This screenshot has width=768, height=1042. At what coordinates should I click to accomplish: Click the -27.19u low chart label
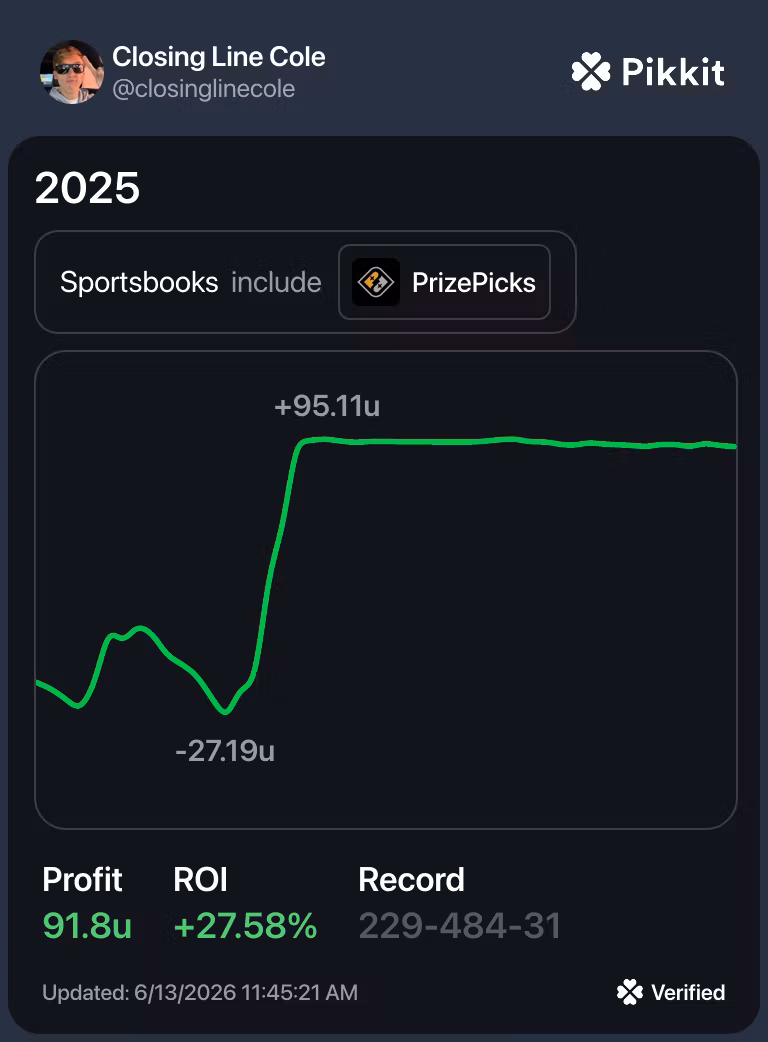pos(225,751)
